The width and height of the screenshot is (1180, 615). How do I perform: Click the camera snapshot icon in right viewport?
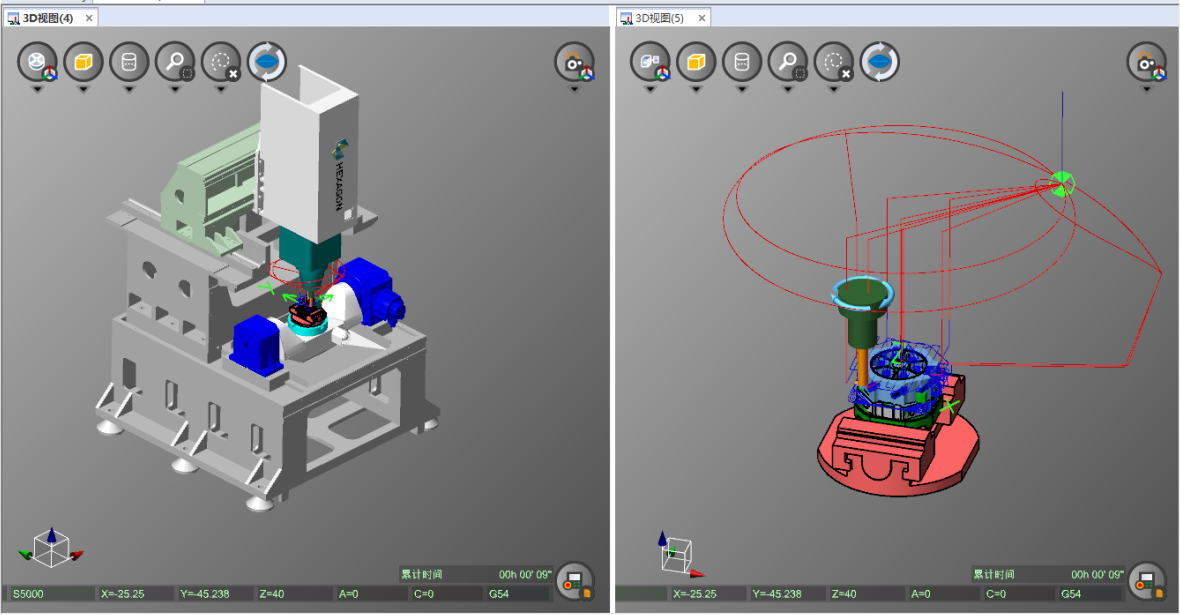pos(1146,62)
